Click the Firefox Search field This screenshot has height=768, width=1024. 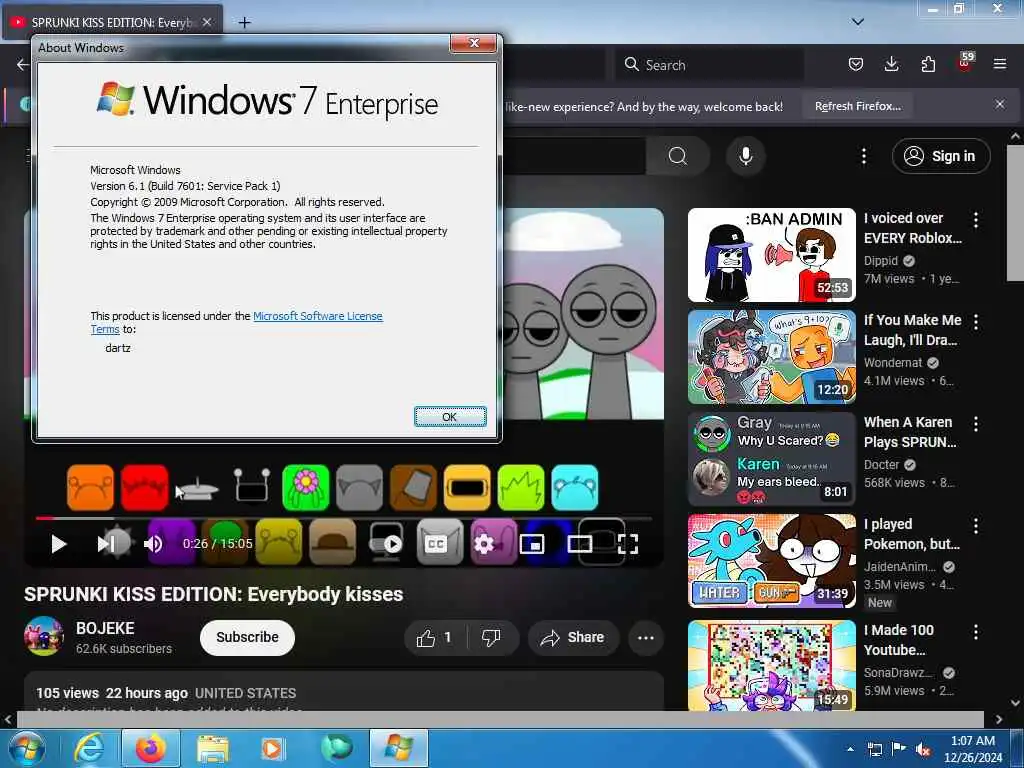pyautogui.click(x=709, y=65)
